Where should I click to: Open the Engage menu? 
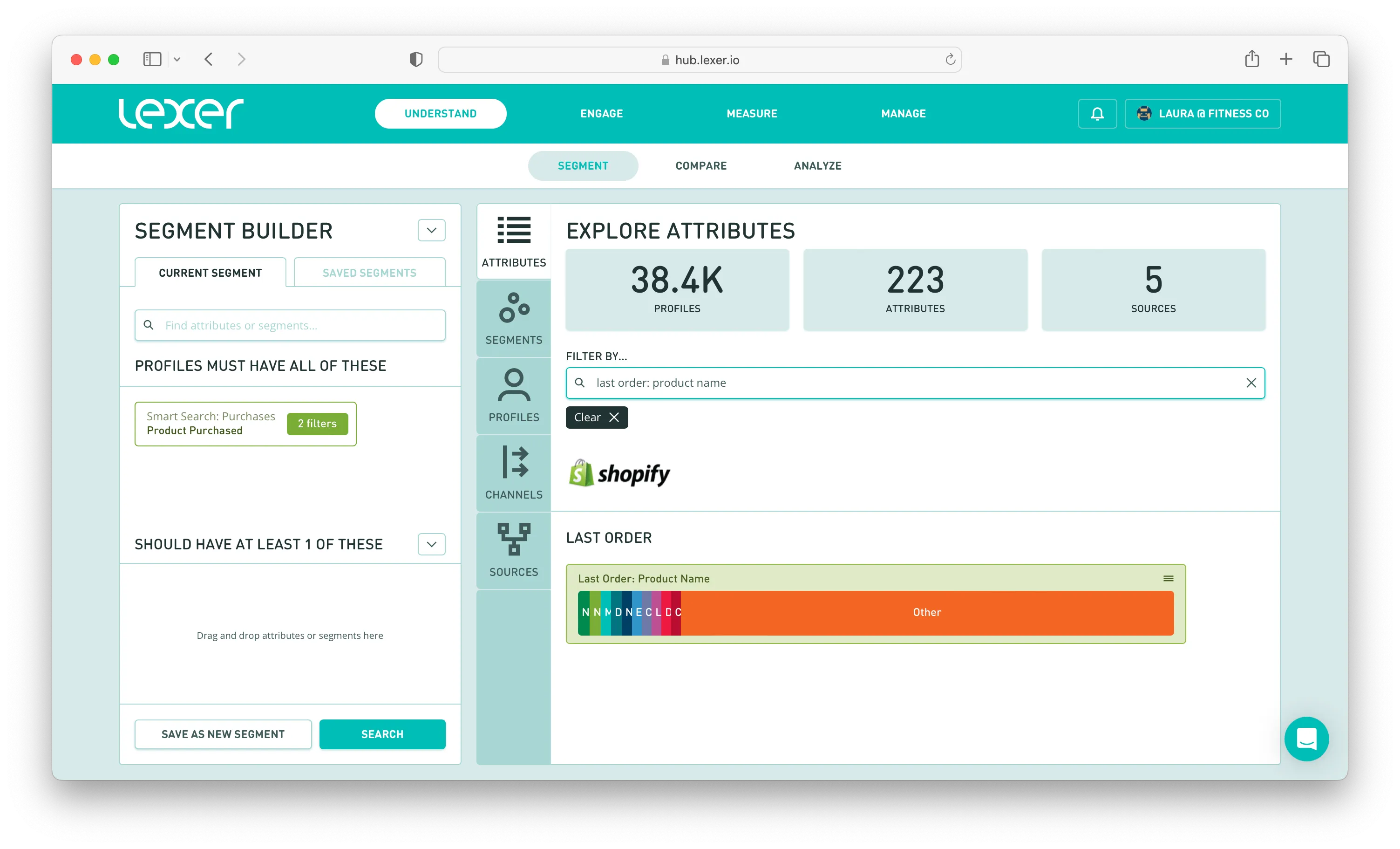601,114
